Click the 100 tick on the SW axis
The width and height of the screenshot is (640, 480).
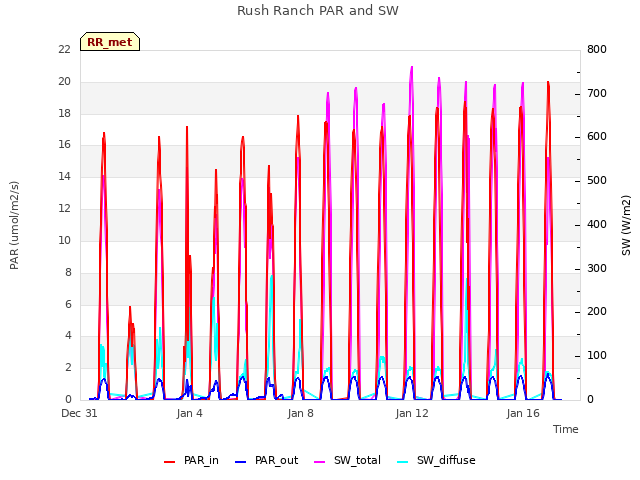[596, 356]
